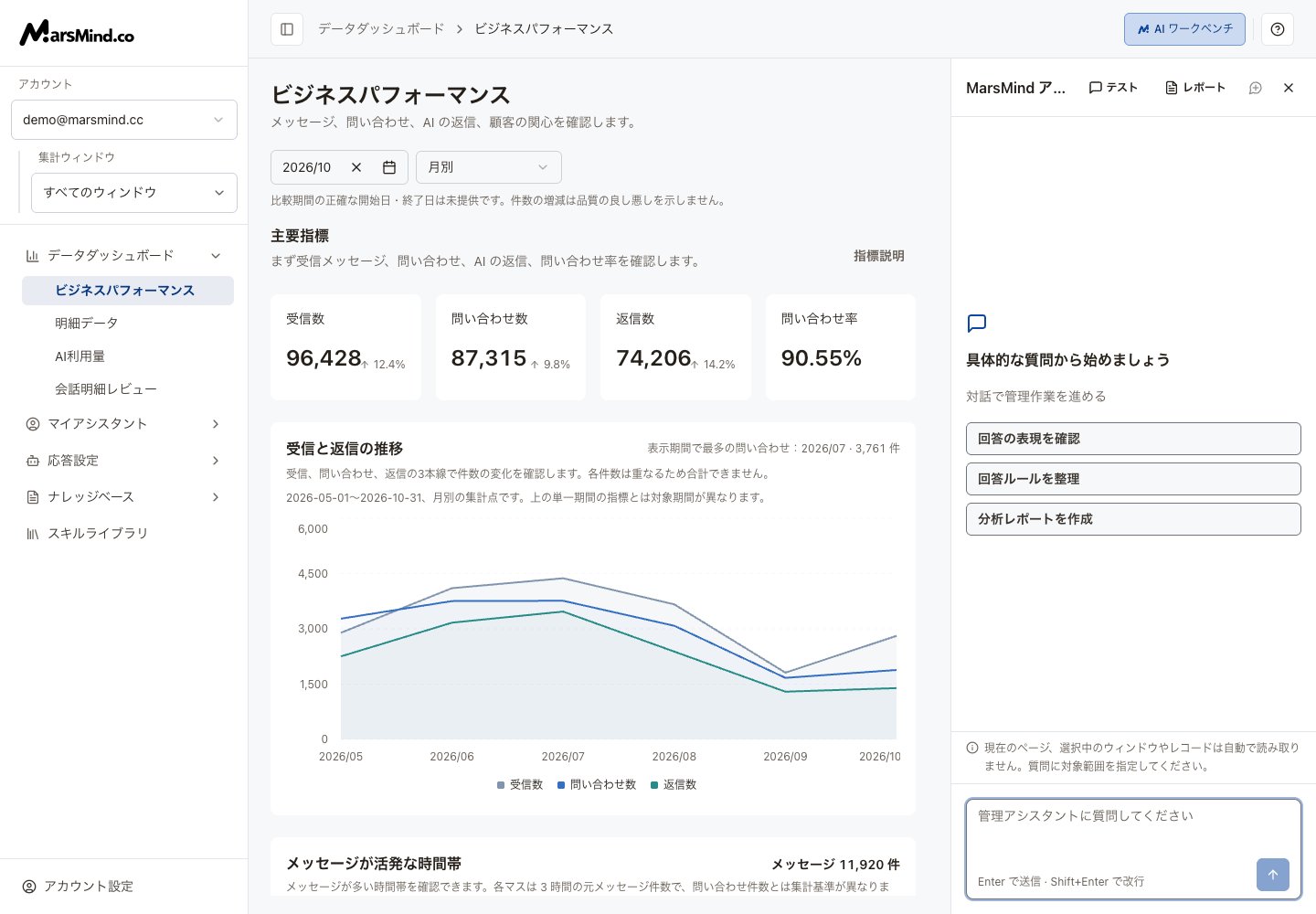Toggle the 受信数 legend swatch
Screen dimensions: 1316x914
tap(501, 785)
